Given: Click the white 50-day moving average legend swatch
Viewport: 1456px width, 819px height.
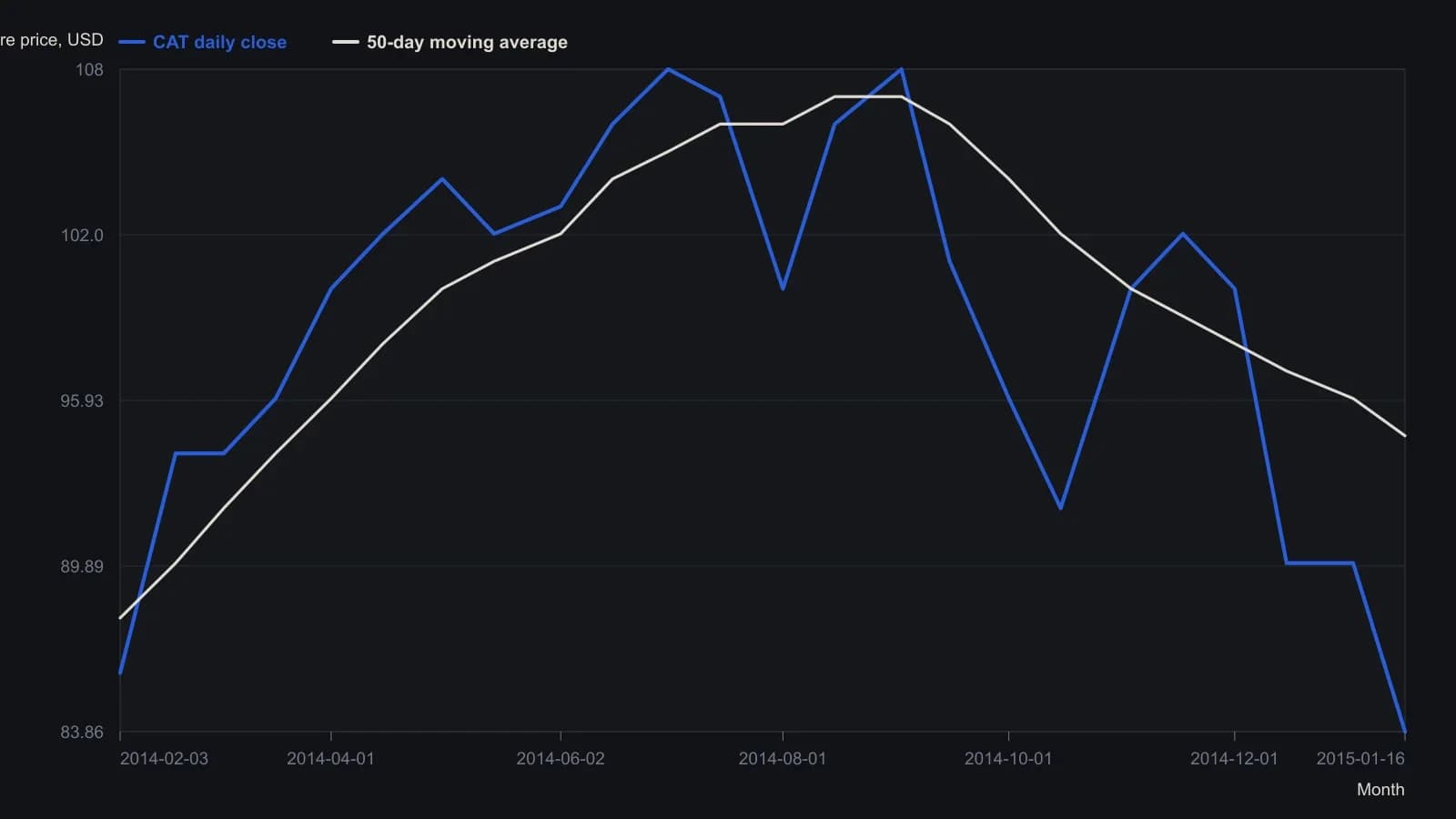Looking at the screenshot, I should pyautogui.click(x=346, y=42).
